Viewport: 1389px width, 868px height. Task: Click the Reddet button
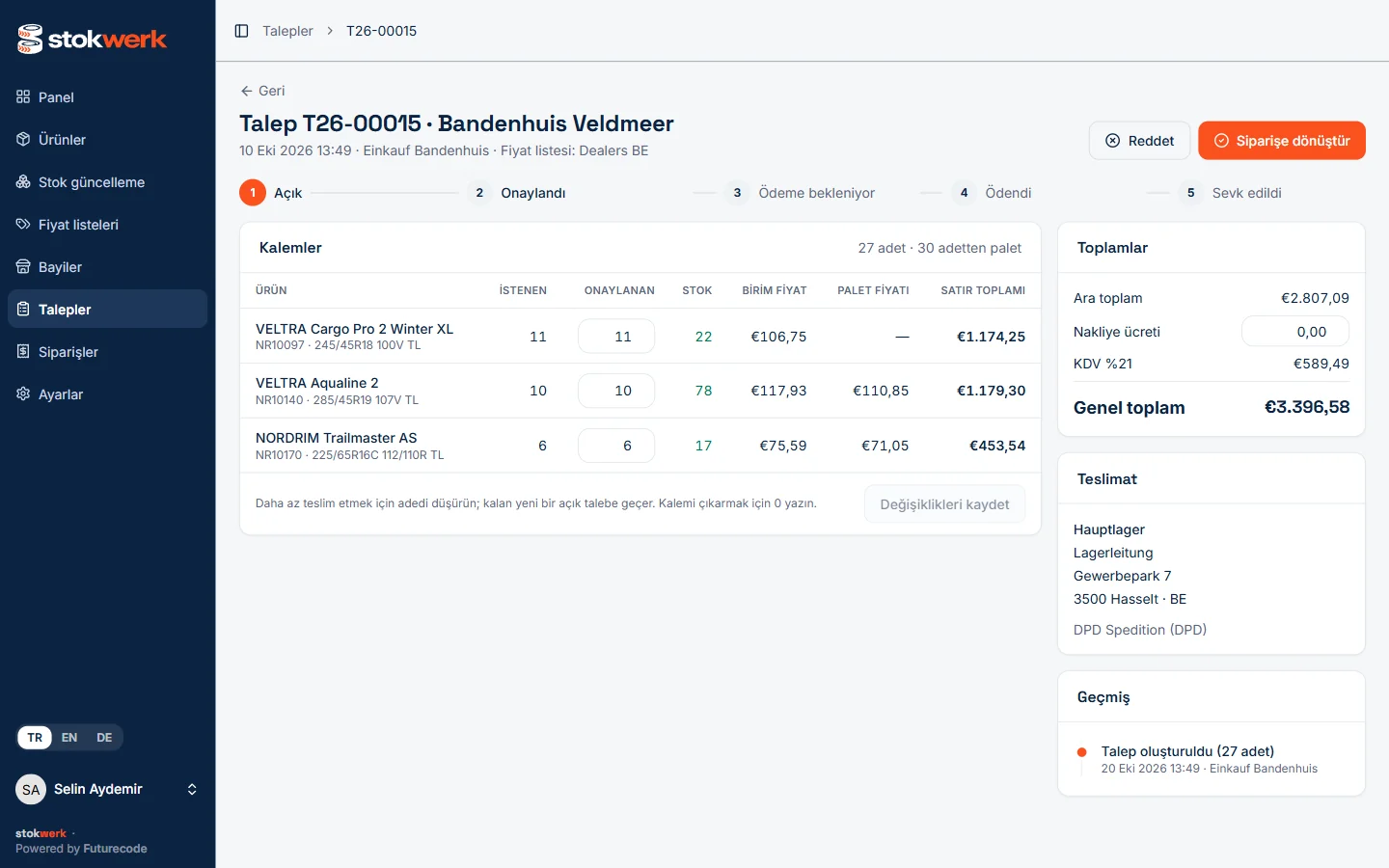coord(1140,141)
